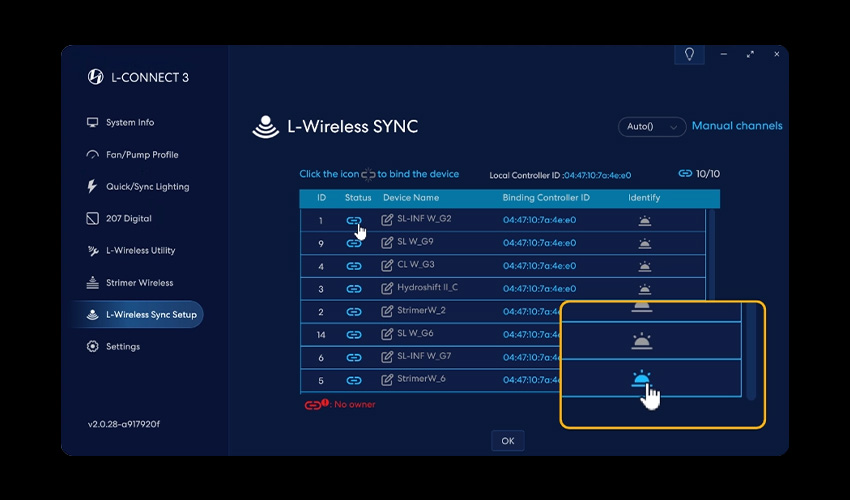Edit name icon for CL W_G3

(x=387, y=265)
